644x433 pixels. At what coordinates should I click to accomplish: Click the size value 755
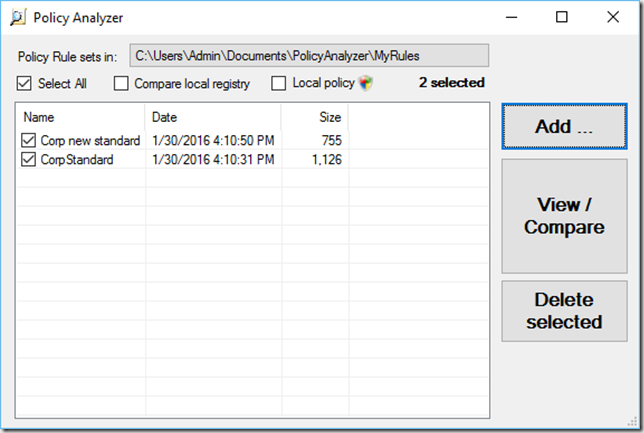pos(331,140)
